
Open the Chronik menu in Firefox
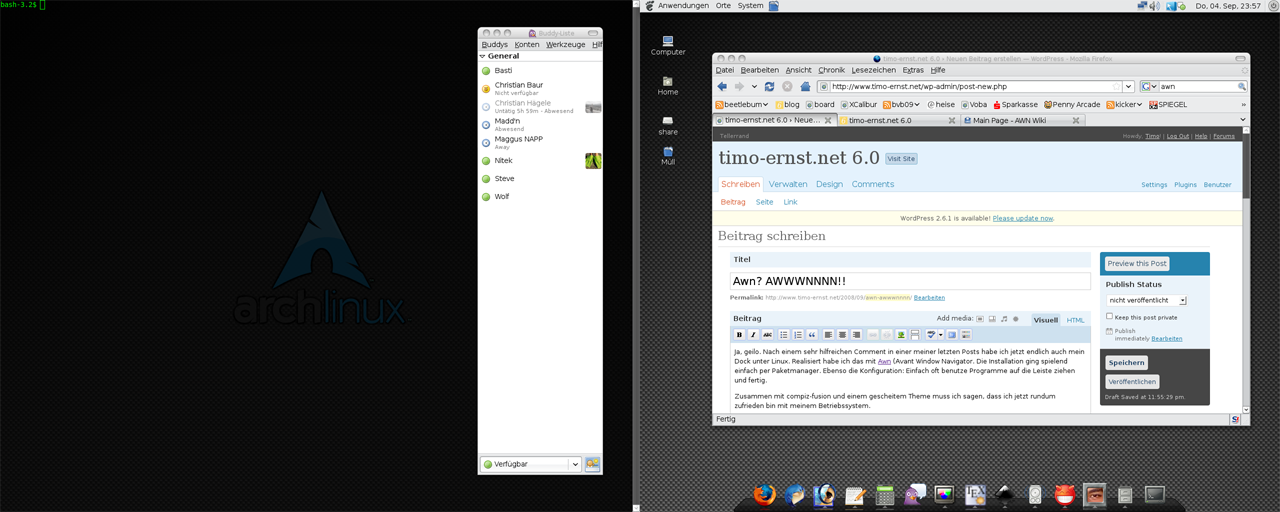coord(831,70)
